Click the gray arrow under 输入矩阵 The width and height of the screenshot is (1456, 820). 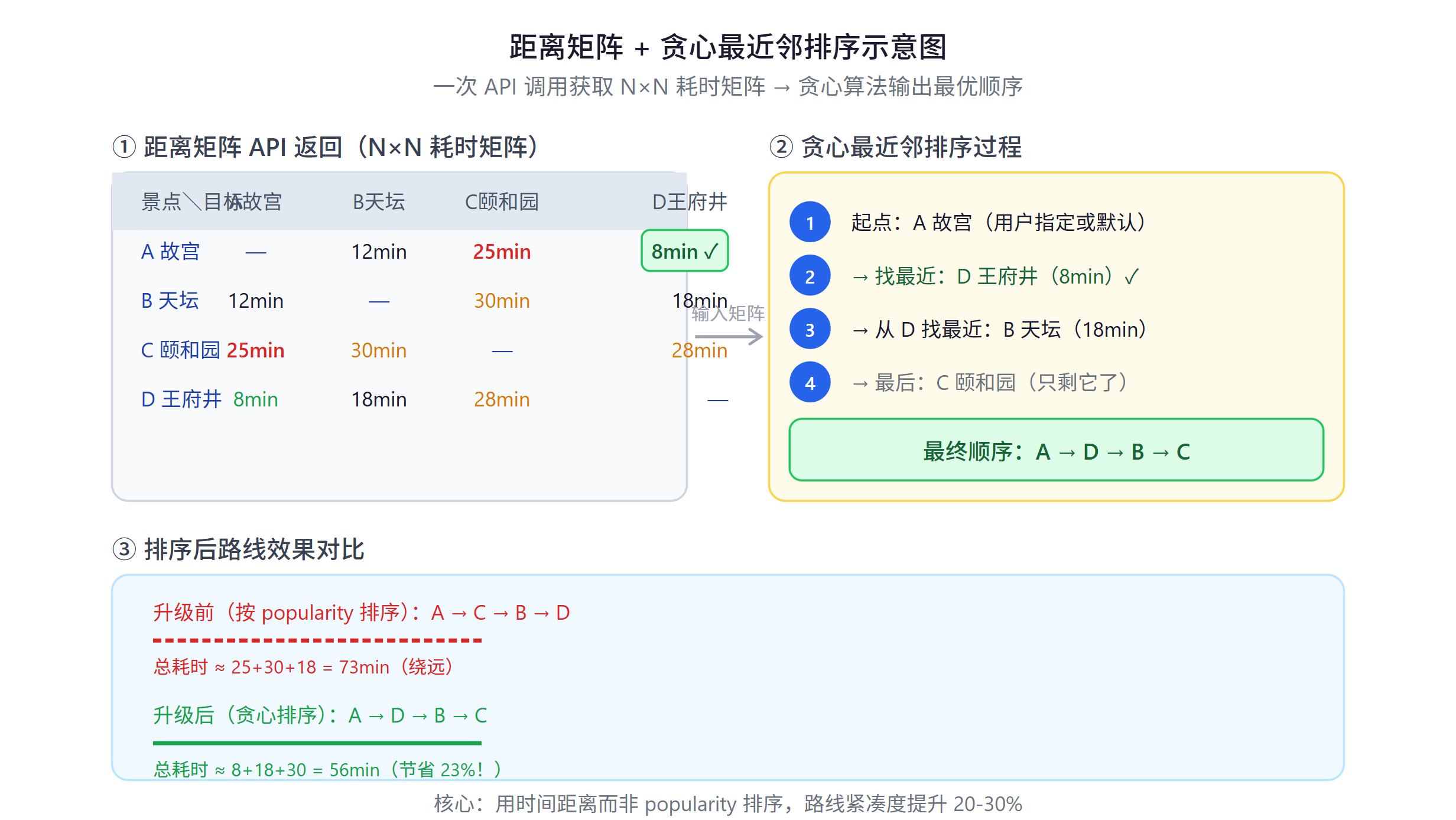click(x=729, y=337)
